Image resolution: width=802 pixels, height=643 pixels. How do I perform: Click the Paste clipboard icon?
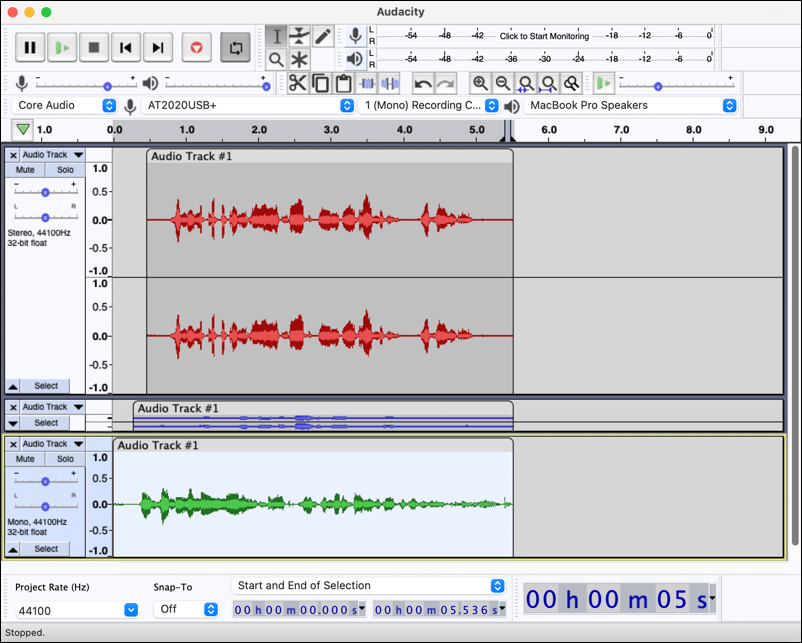click(344, 83)
